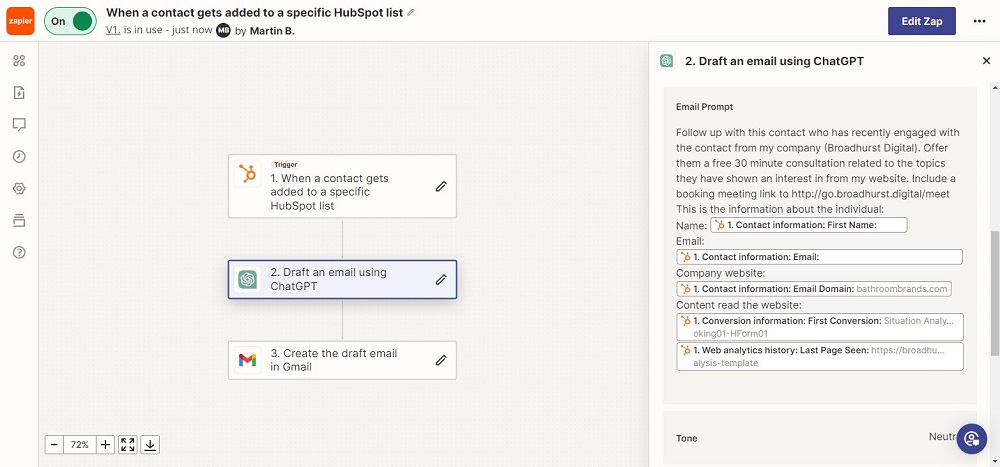Image resolution: width=1000 pixels, height=467 pixels.
Task: Select step 1 HubSpot trigger card
Action: click(x=342, y=186)
